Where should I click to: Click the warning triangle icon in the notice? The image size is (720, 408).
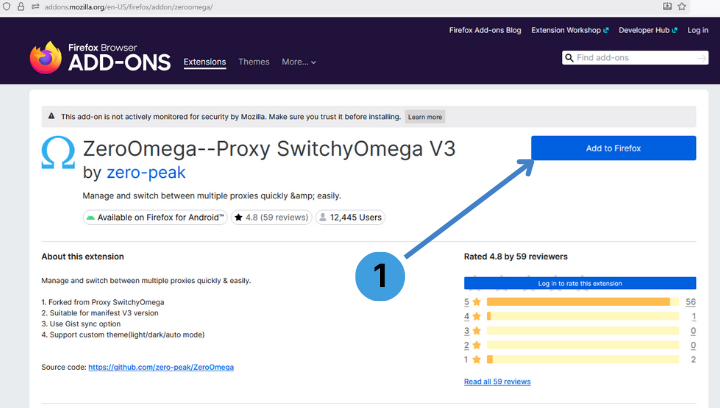pyautogui.click(x=51, y=116)
